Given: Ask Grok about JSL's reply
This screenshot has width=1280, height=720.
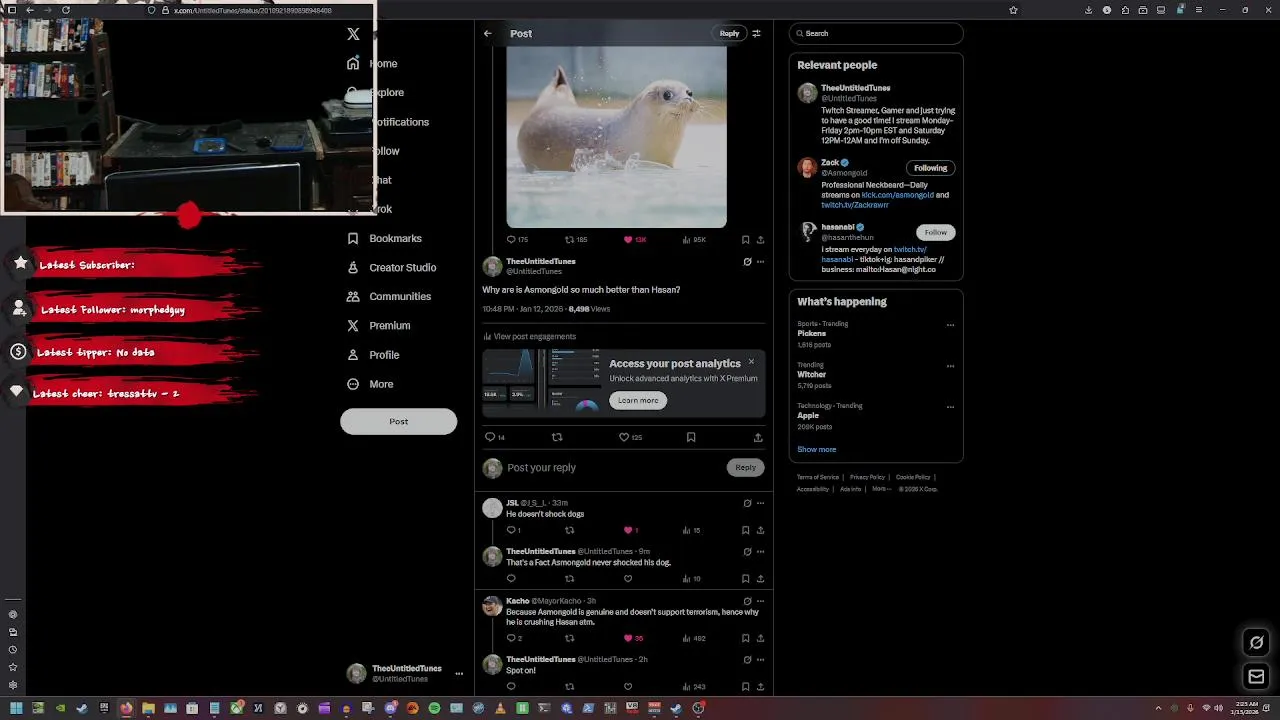Looking at the screenshot, I should click(x=747, y=503).
